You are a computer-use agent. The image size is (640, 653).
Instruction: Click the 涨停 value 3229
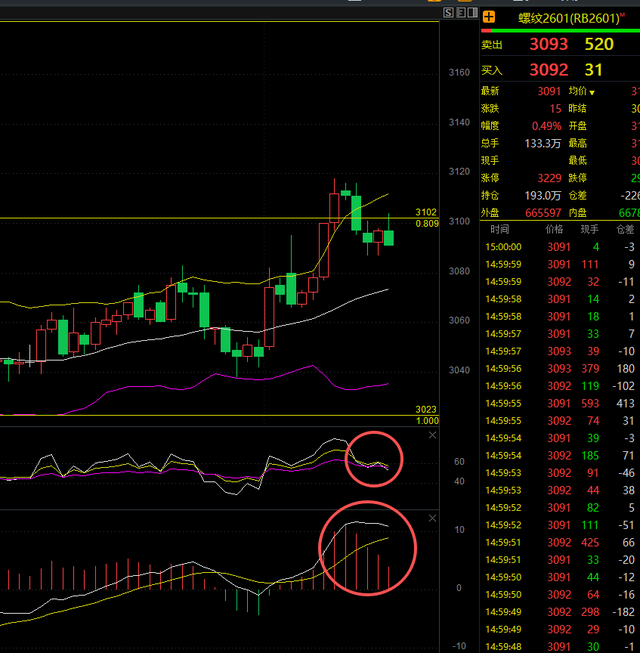pos(549,178)
